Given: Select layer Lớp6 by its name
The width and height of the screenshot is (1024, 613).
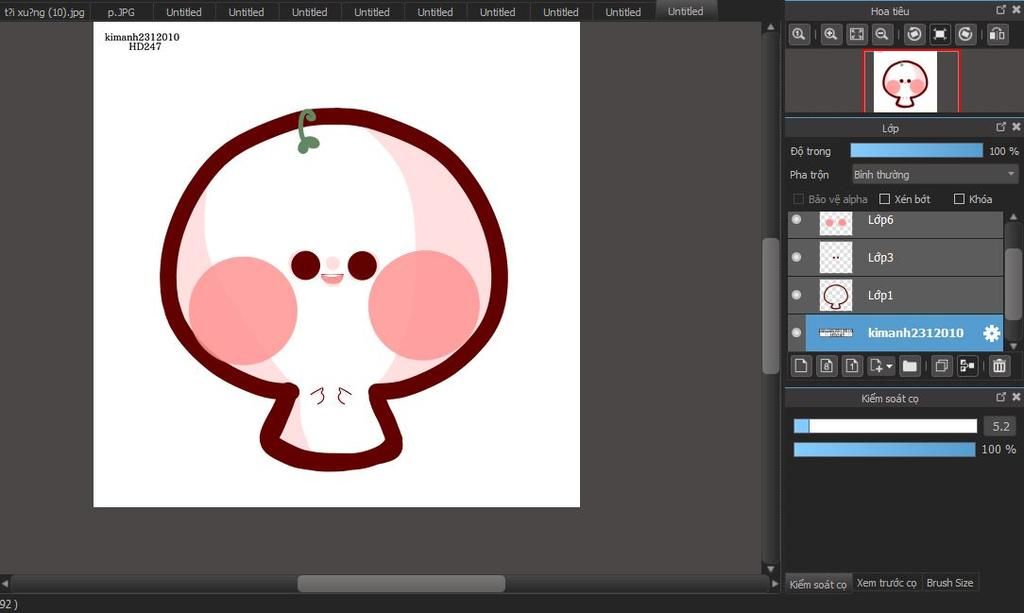Looking at the screenshot, I should point(880,220).
